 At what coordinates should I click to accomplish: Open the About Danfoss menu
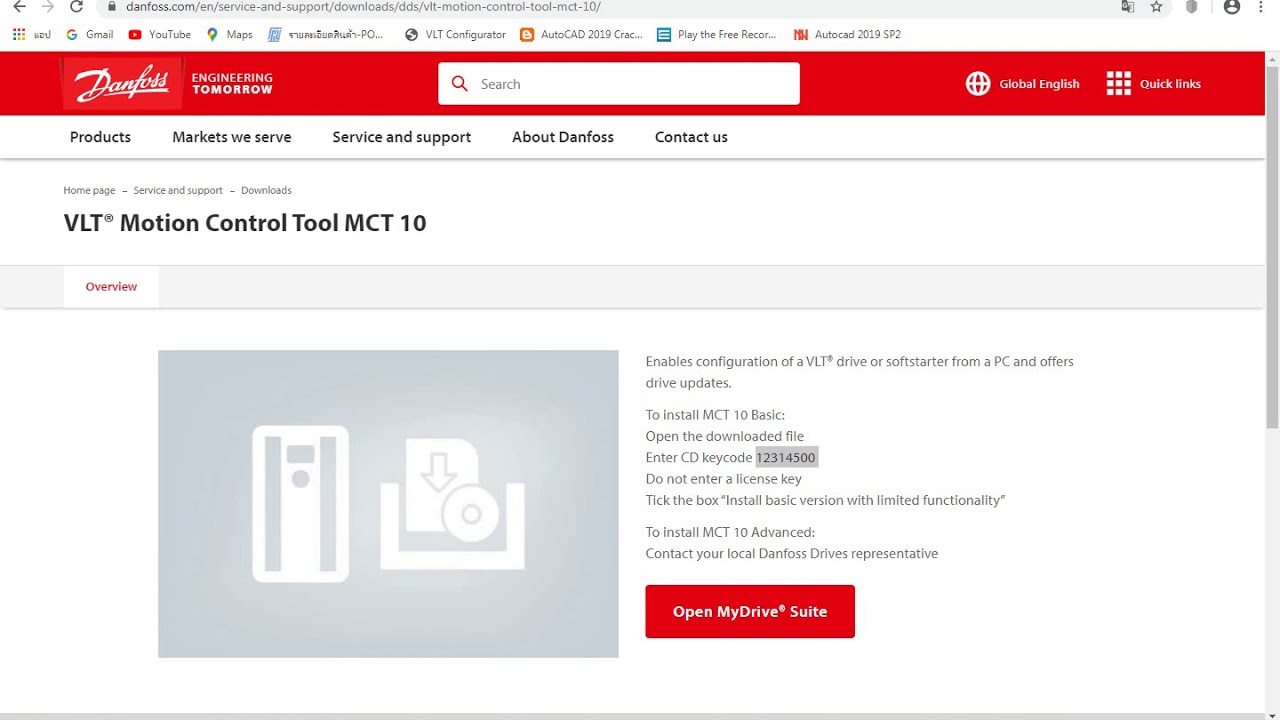click(x=563, y=137)
